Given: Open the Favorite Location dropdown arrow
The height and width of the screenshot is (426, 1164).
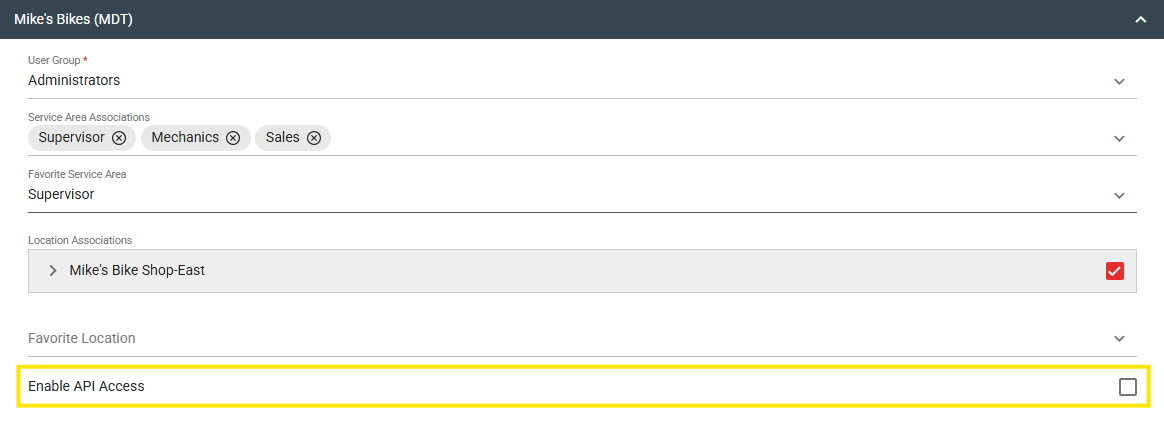Looking at the screenshot, I should (1119, 339).
